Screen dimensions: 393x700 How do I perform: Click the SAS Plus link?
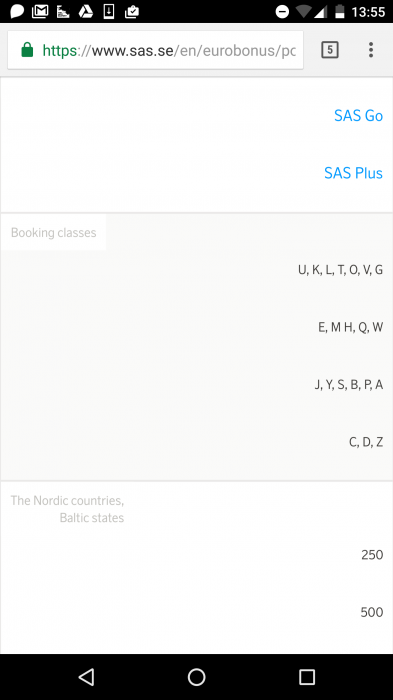click(x=353, y=173)
